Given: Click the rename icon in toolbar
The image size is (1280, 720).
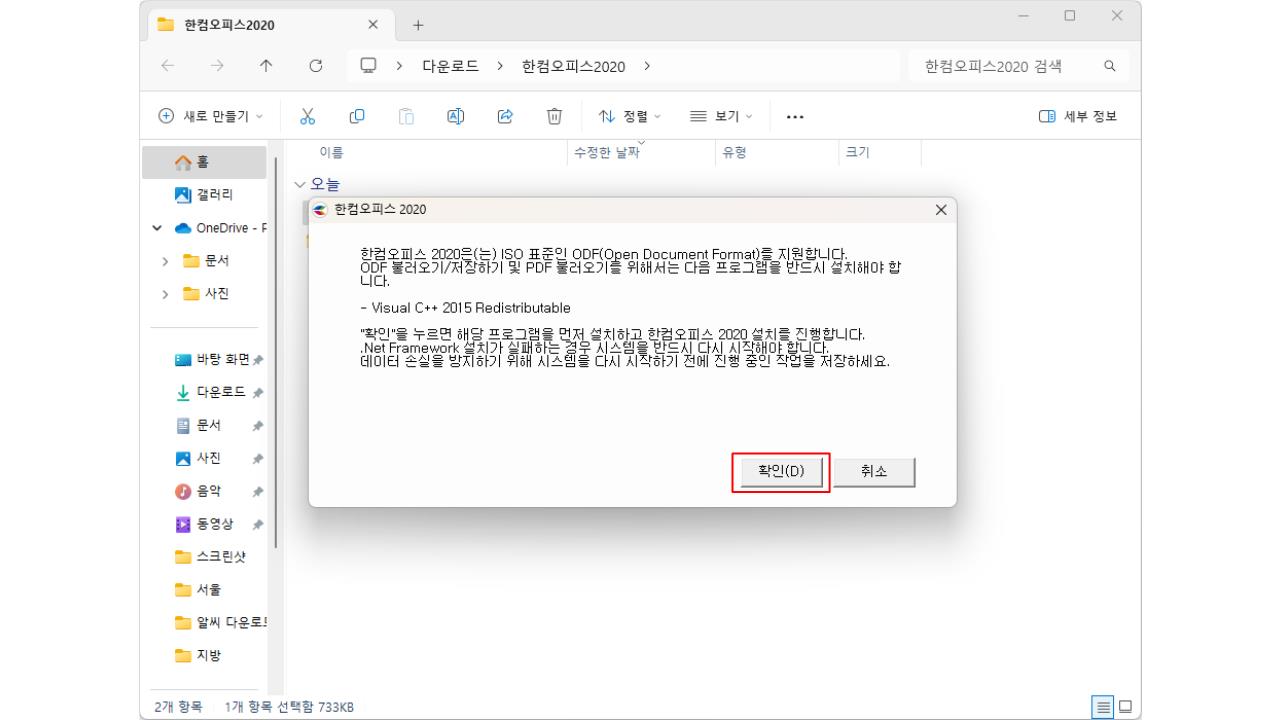Looking at the screenshot, I should 455,115.
